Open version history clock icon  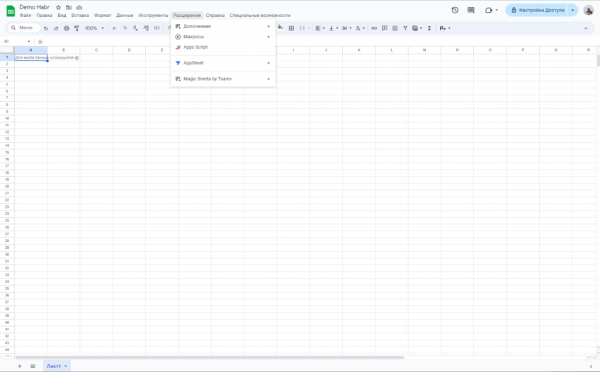(x=455, y=10)
